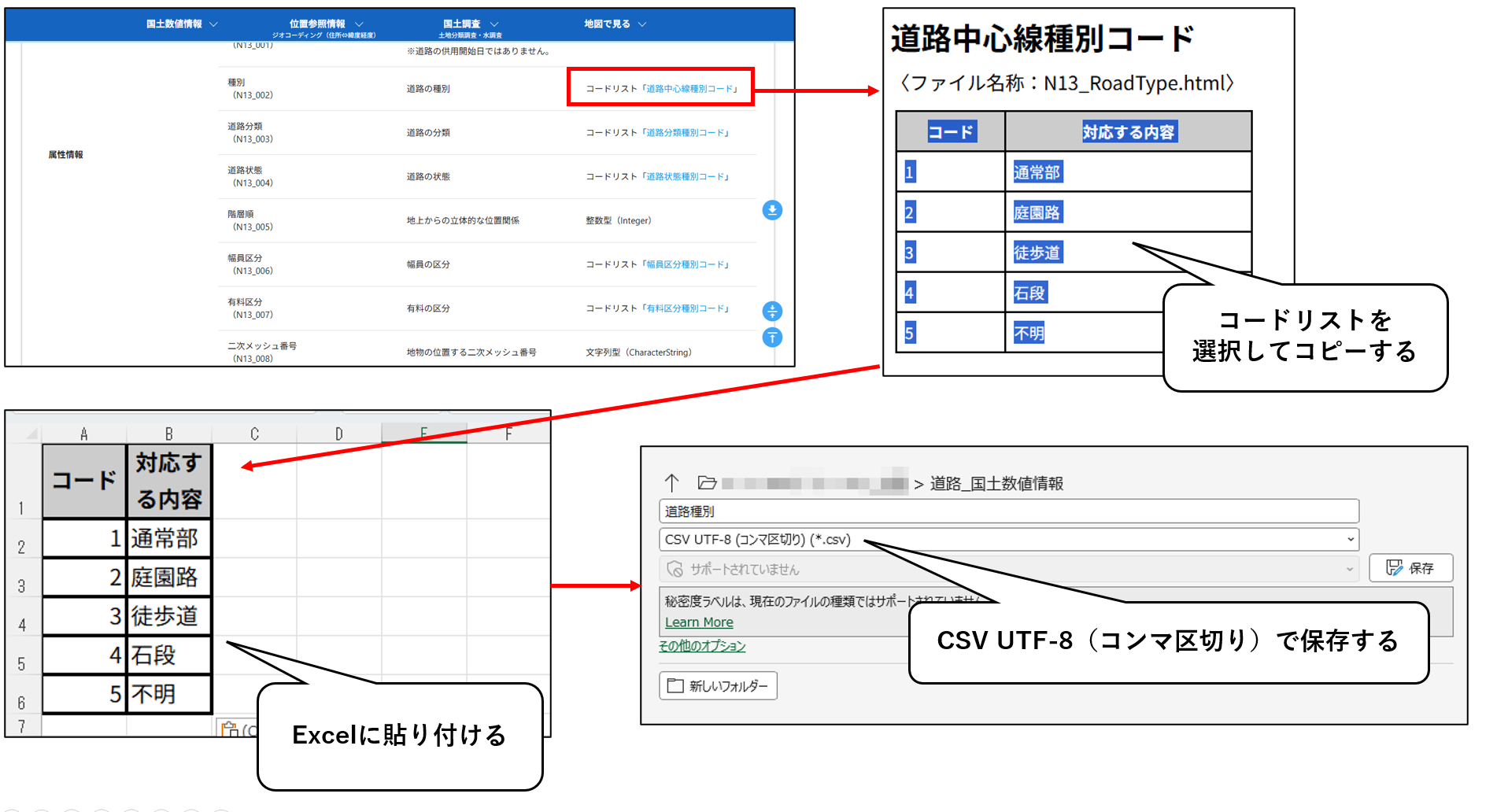Click the blue scroll-to-bottom arrow icon
This screenshot has height=812, width=1508.
click(x=772, y=210)
